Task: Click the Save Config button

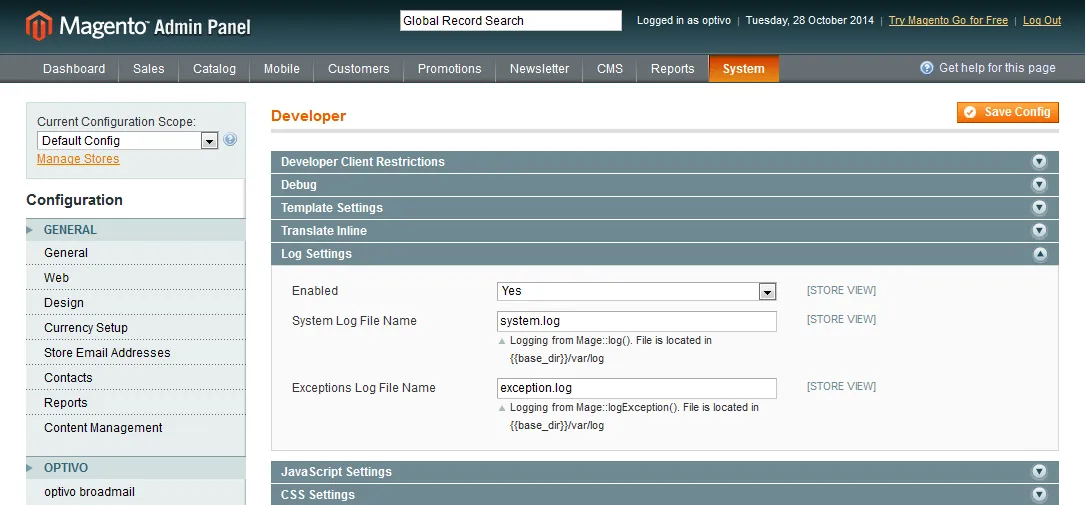Action: [1008, 112]
